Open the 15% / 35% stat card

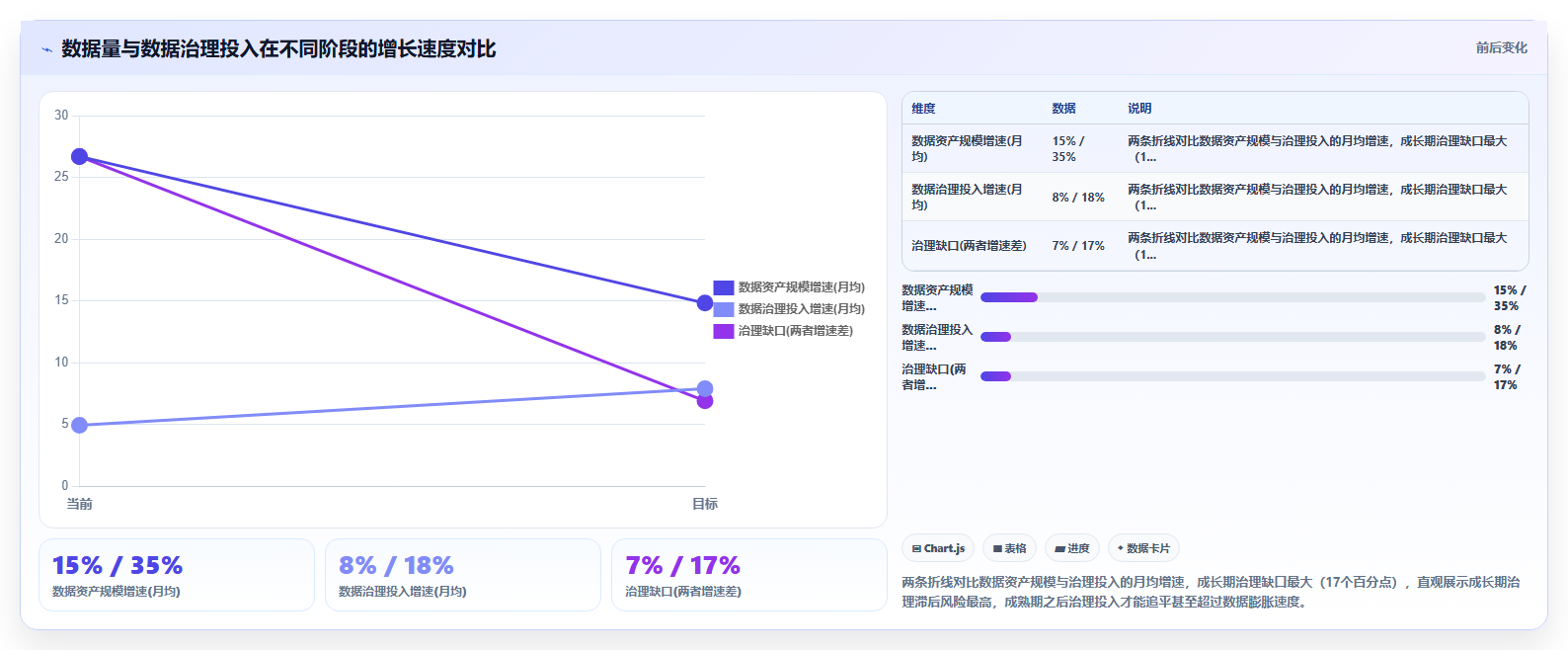(x=177, y=575)
